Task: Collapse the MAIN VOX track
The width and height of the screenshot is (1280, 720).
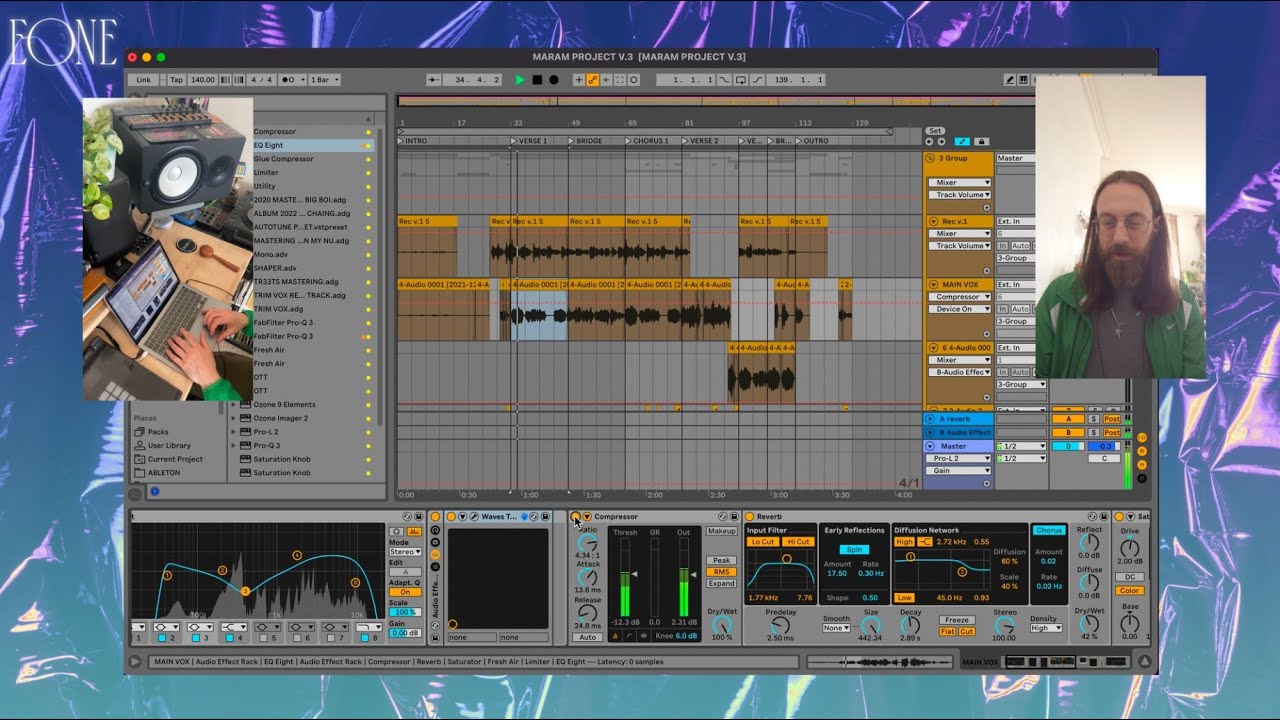Action: pyautogui.click(x=934, y=285)
